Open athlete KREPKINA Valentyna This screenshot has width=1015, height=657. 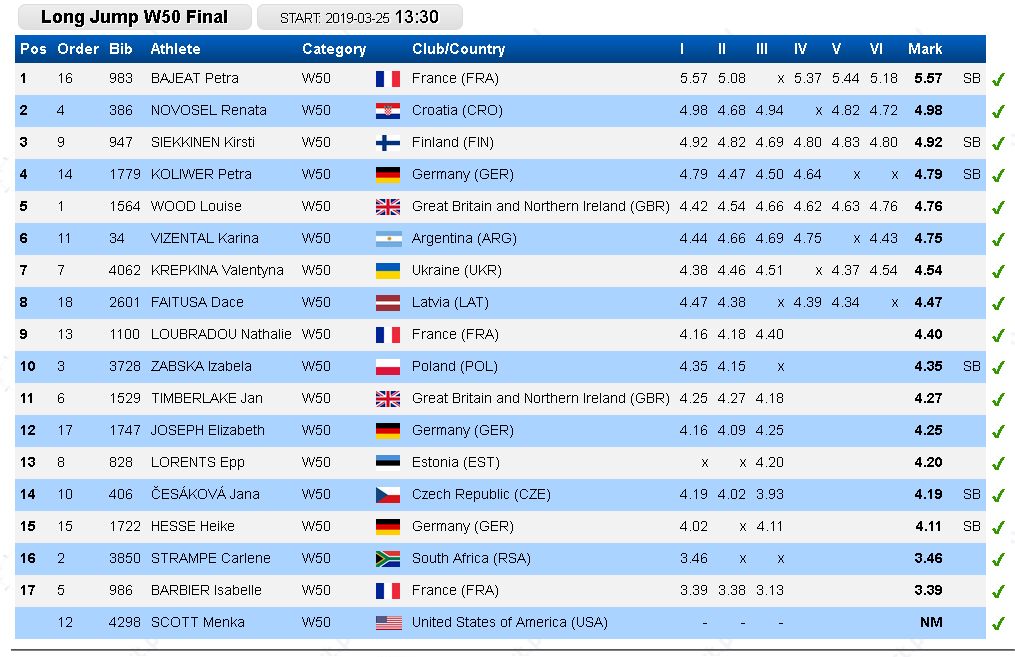[x=217, y=271]
